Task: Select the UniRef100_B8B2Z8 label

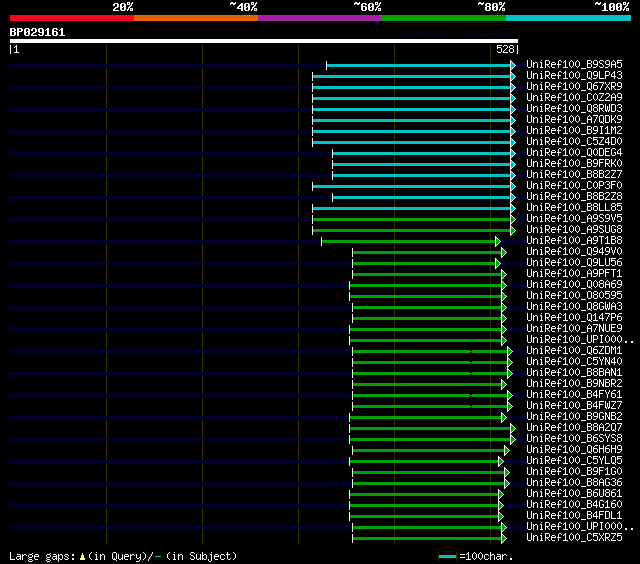Action: tap(574, 197)
